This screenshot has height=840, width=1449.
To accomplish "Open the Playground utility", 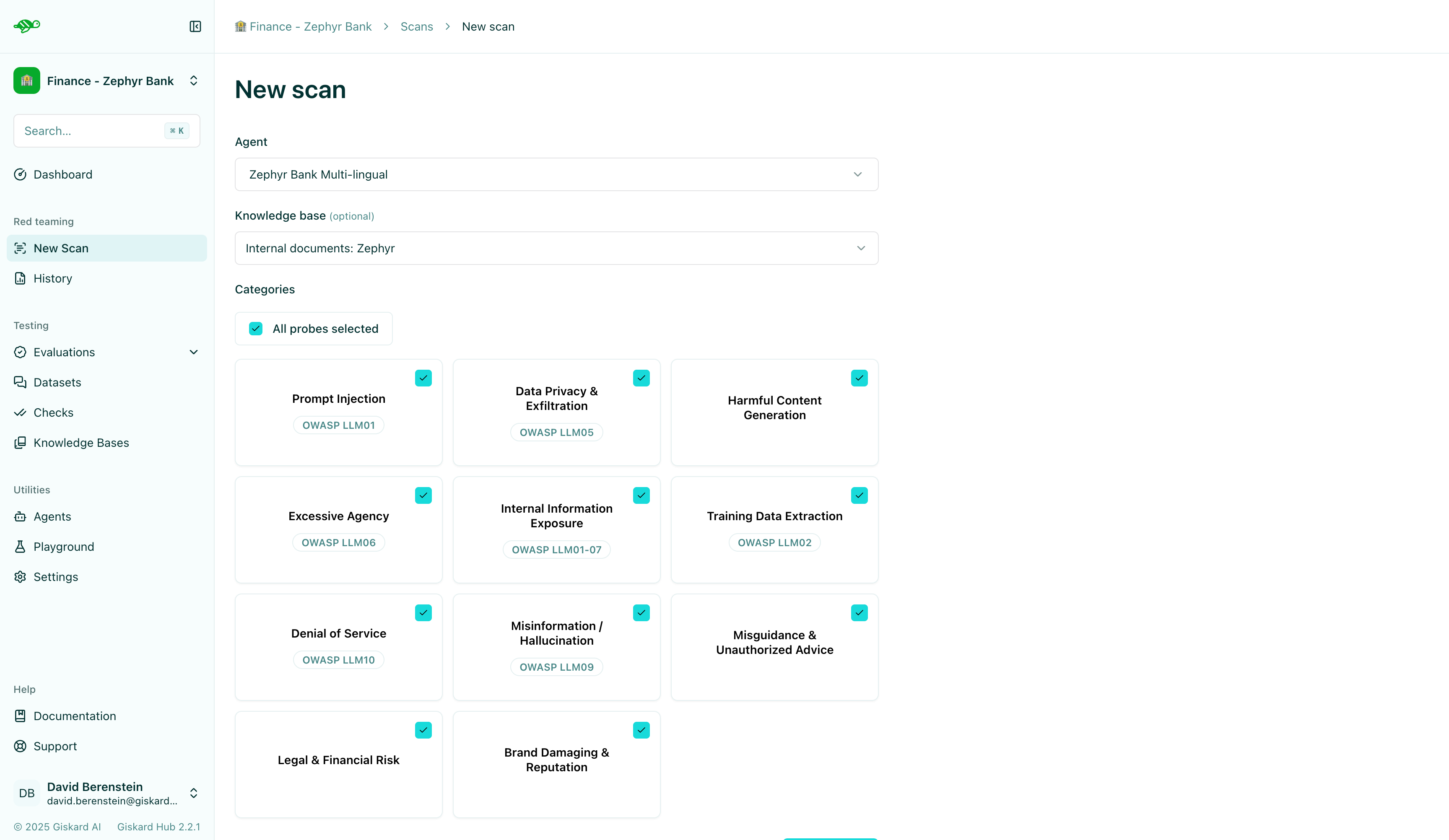I will click(63, 546).
